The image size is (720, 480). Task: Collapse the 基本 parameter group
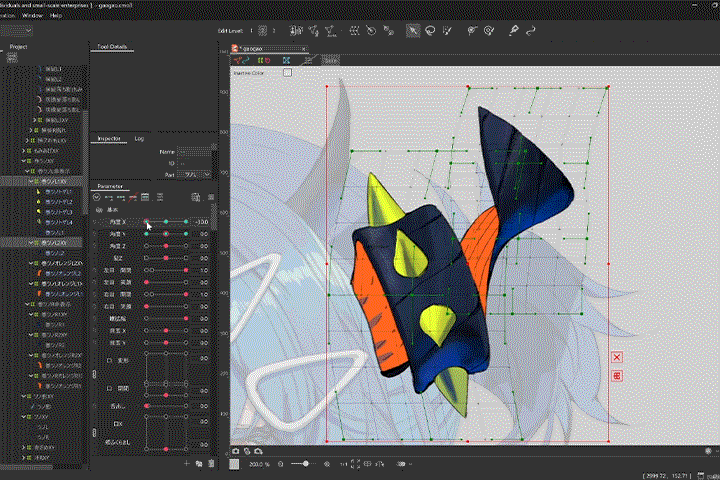click(99, 210)
